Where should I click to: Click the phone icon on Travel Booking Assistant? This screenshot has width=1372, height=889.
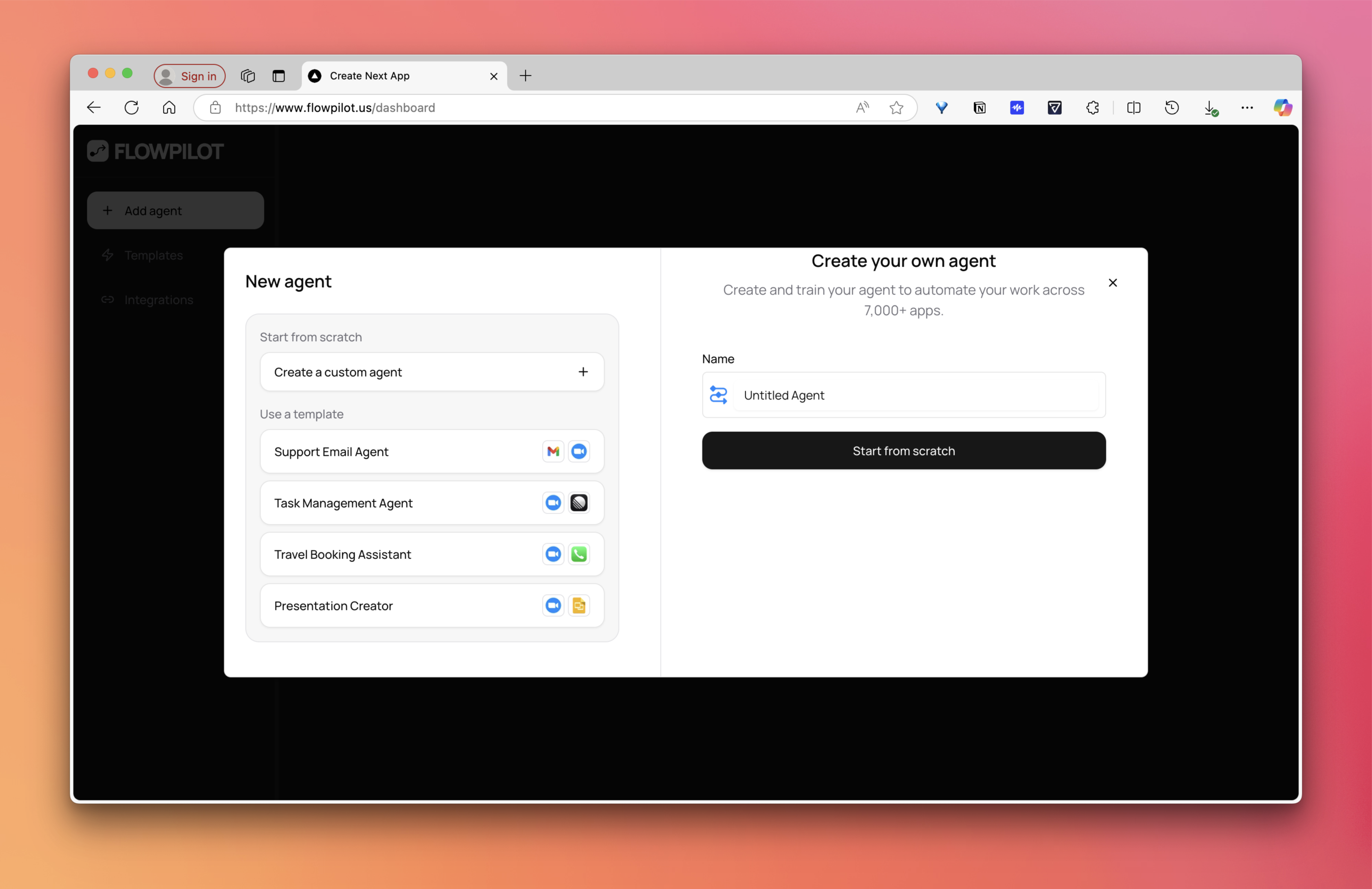point(579,554)
